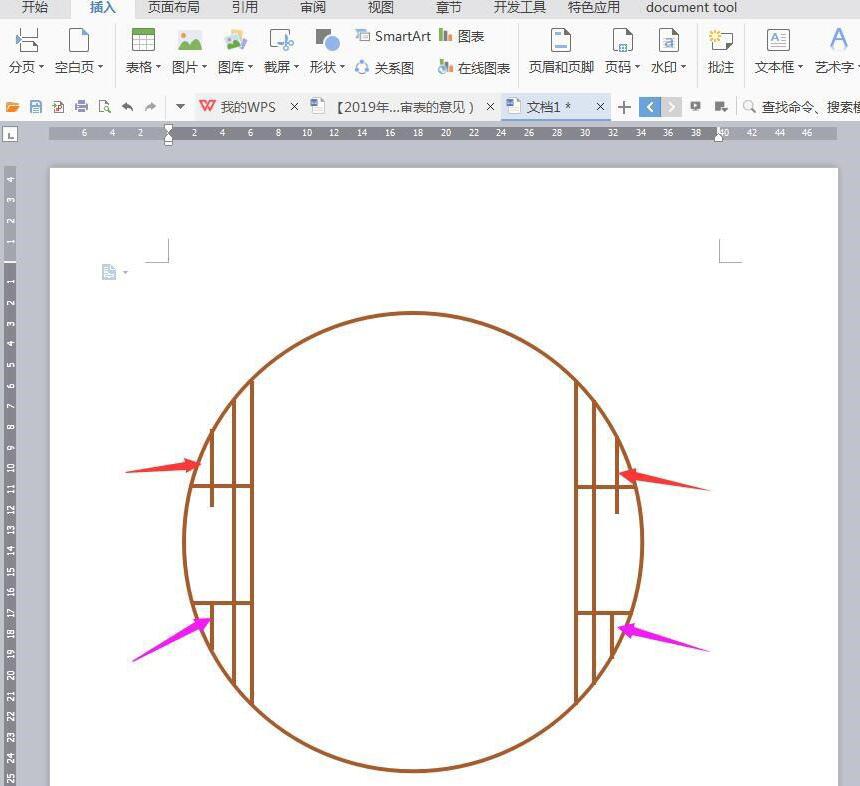Expand the 文本框 dropdown arrow
The image size is (860, 786).
(x=800, y=67)
